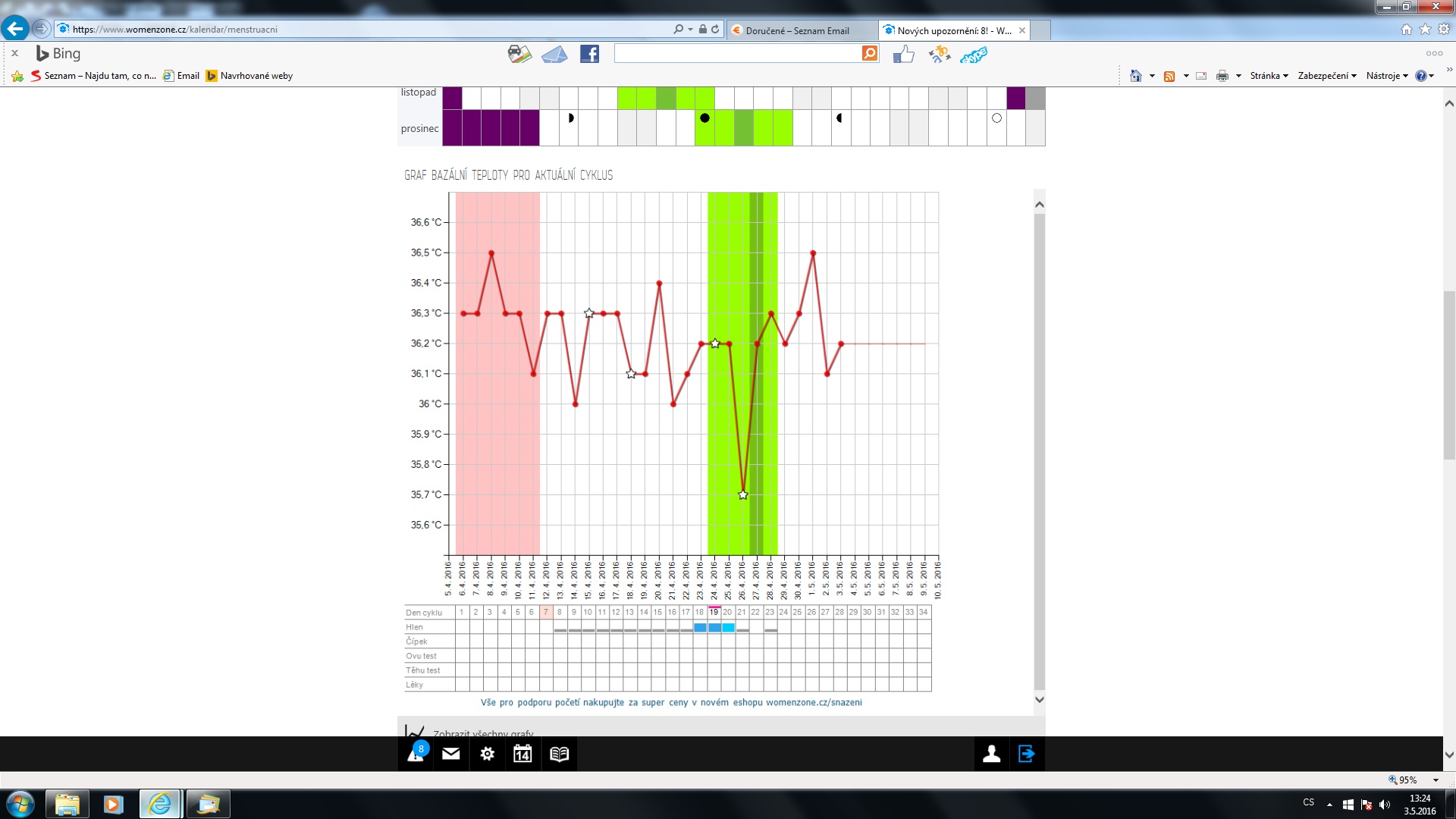This screenshot has width=1456, height=819.
Task: Click the Facebook icon in Bing toolbar
Action: 589,54
